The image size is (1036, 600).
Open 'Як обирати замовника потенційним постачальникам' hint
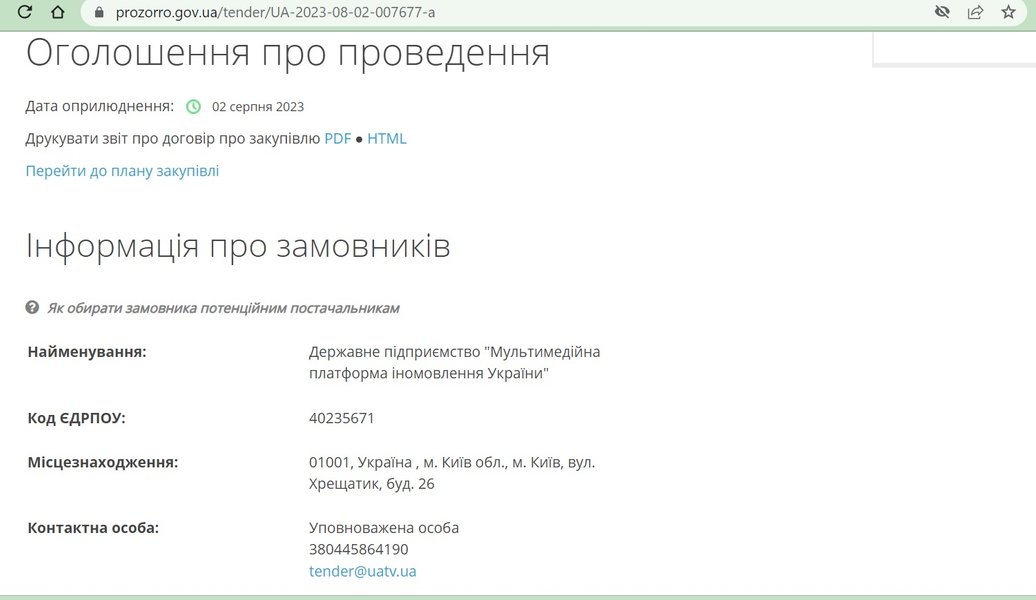click(223, 308)
